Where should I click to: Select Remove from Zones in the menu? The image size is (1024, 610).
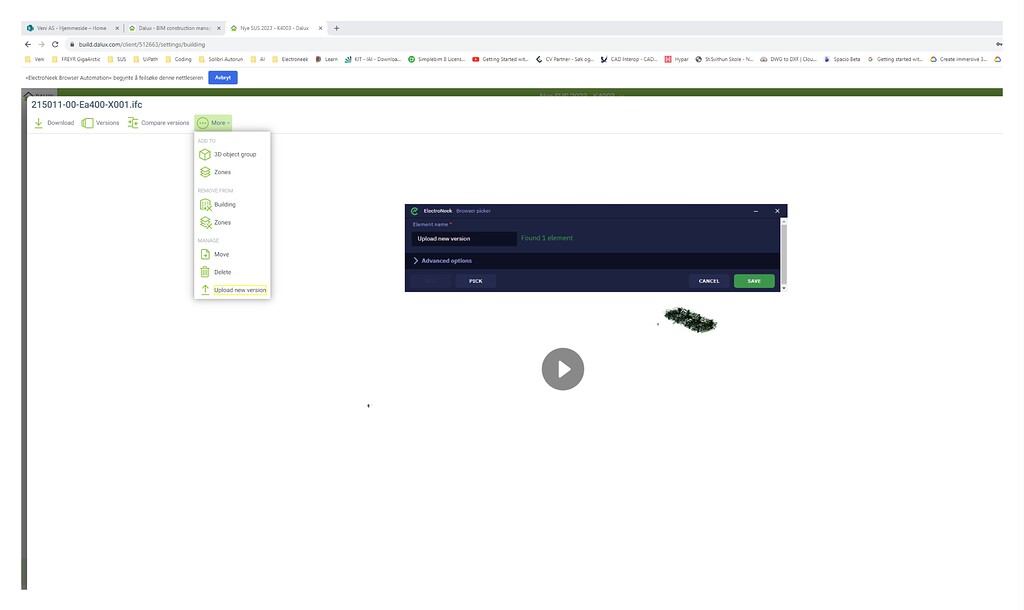pyautogui.click(x=222, y=222)
